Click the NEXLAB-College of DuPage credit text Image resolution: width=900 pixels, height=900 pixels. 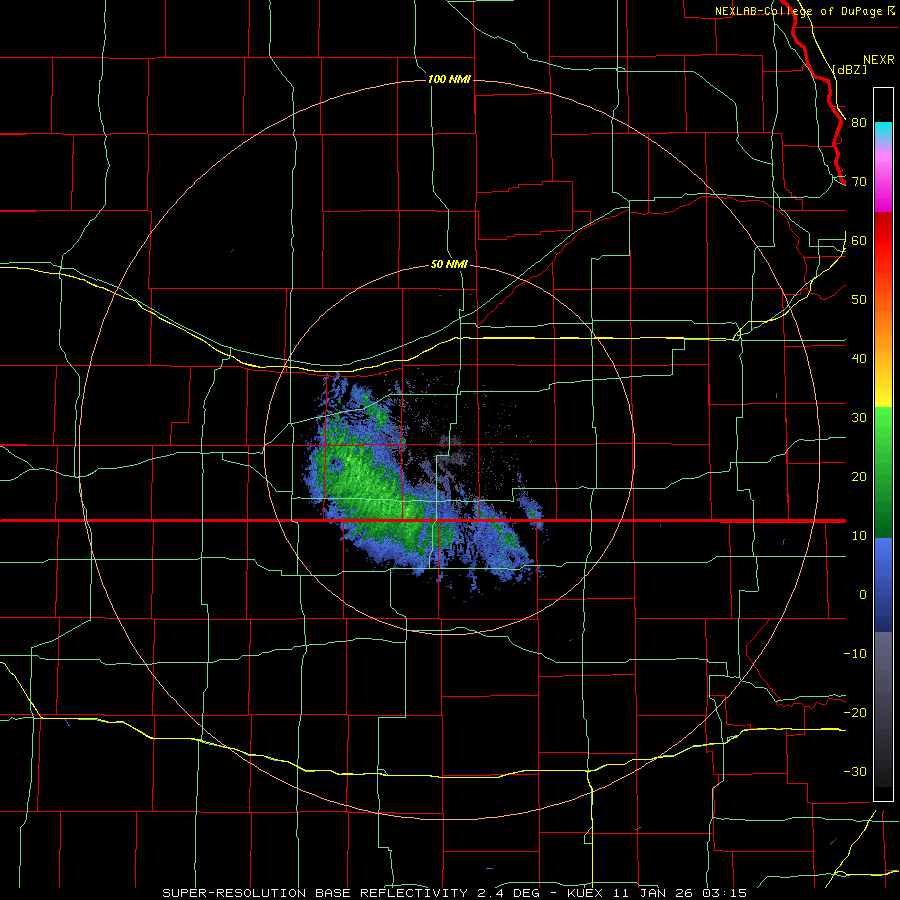(798, 11)
